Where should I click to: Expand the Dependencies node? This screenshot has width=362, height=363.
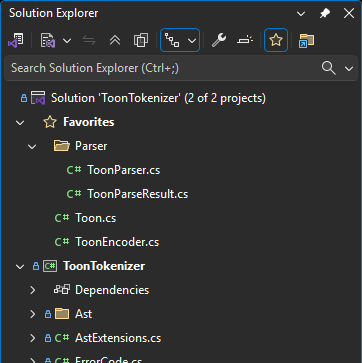click(x=32, y=290)
